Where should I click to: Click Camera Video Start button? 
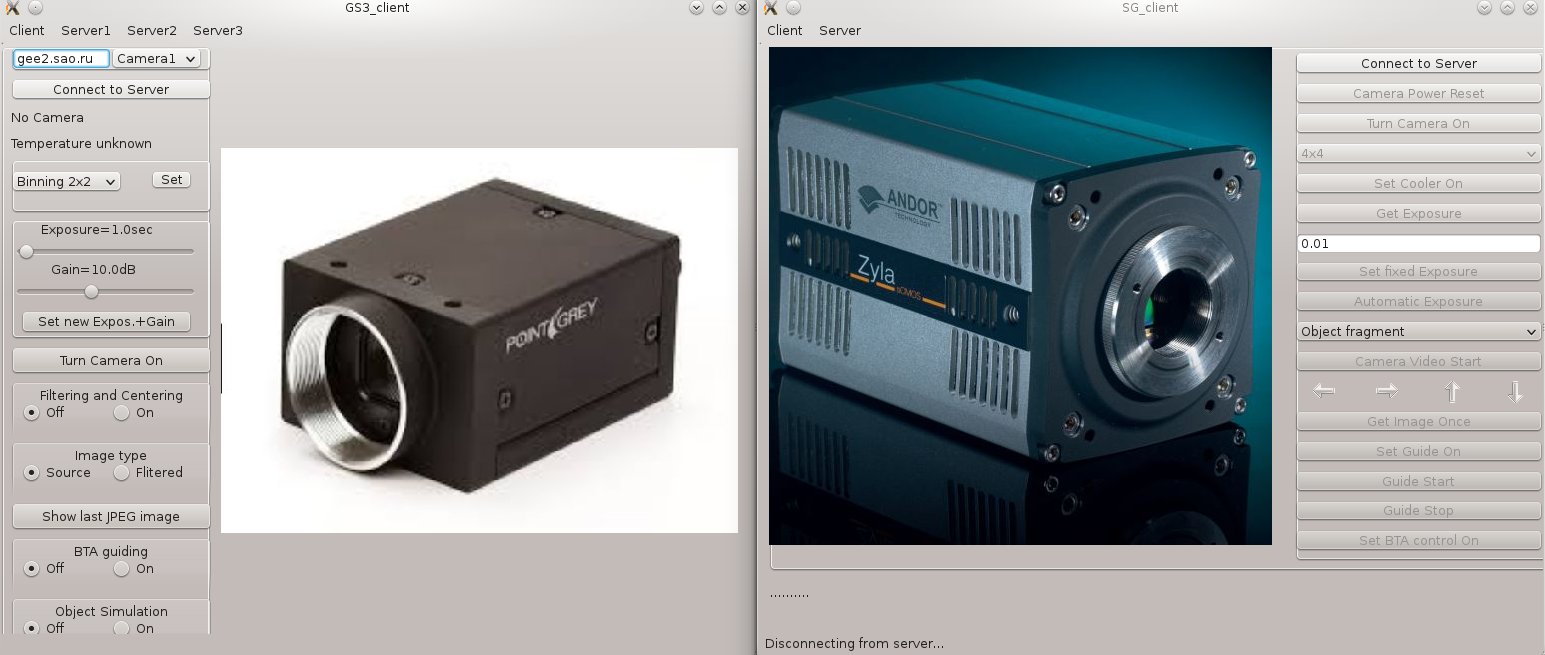pos(1418,361)
